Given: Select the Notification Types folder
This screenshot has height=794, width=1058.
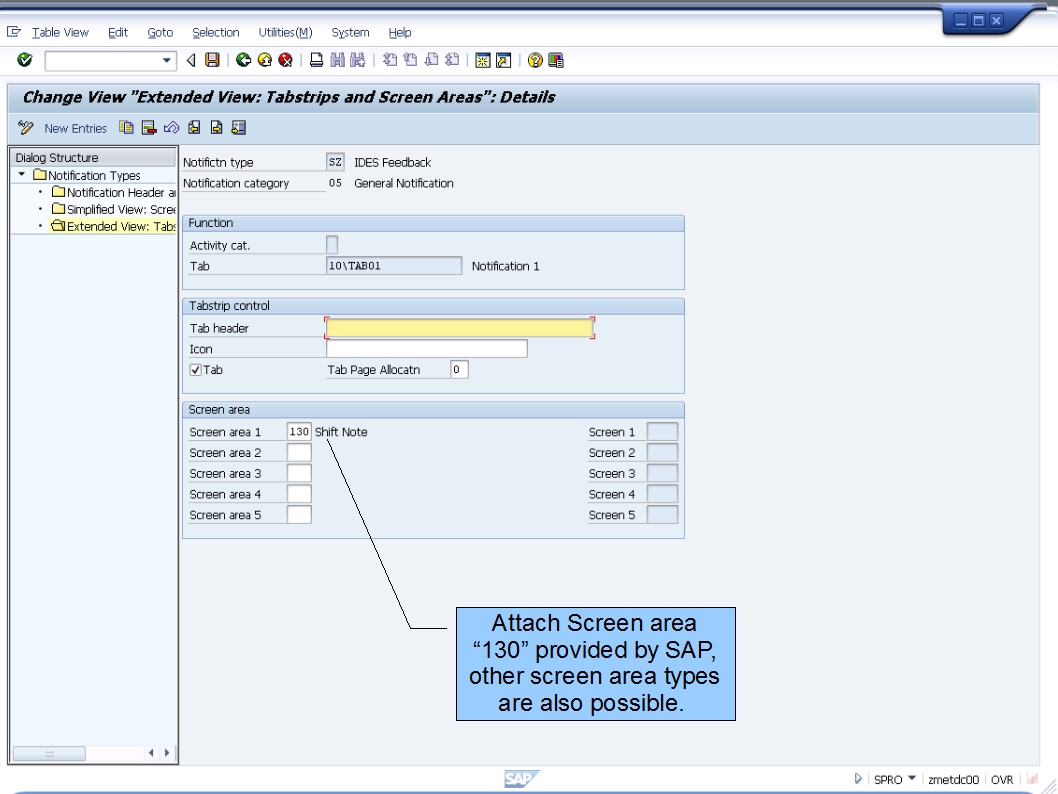Looking at the screenshot, I should coord(88,175).
